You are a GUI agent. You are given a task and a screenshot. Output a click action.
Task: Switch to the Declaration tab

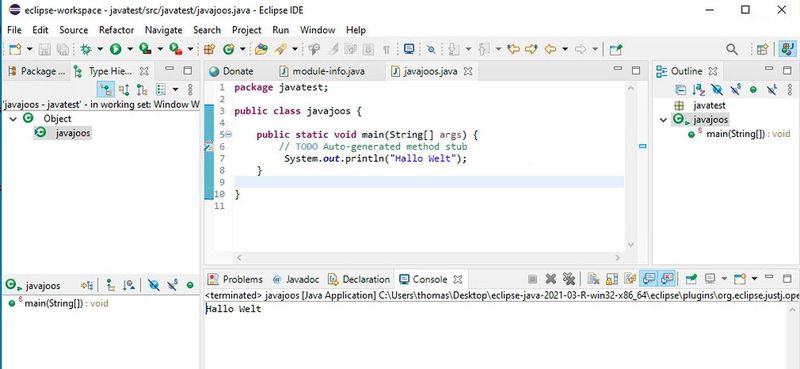(x=360, y=279)
